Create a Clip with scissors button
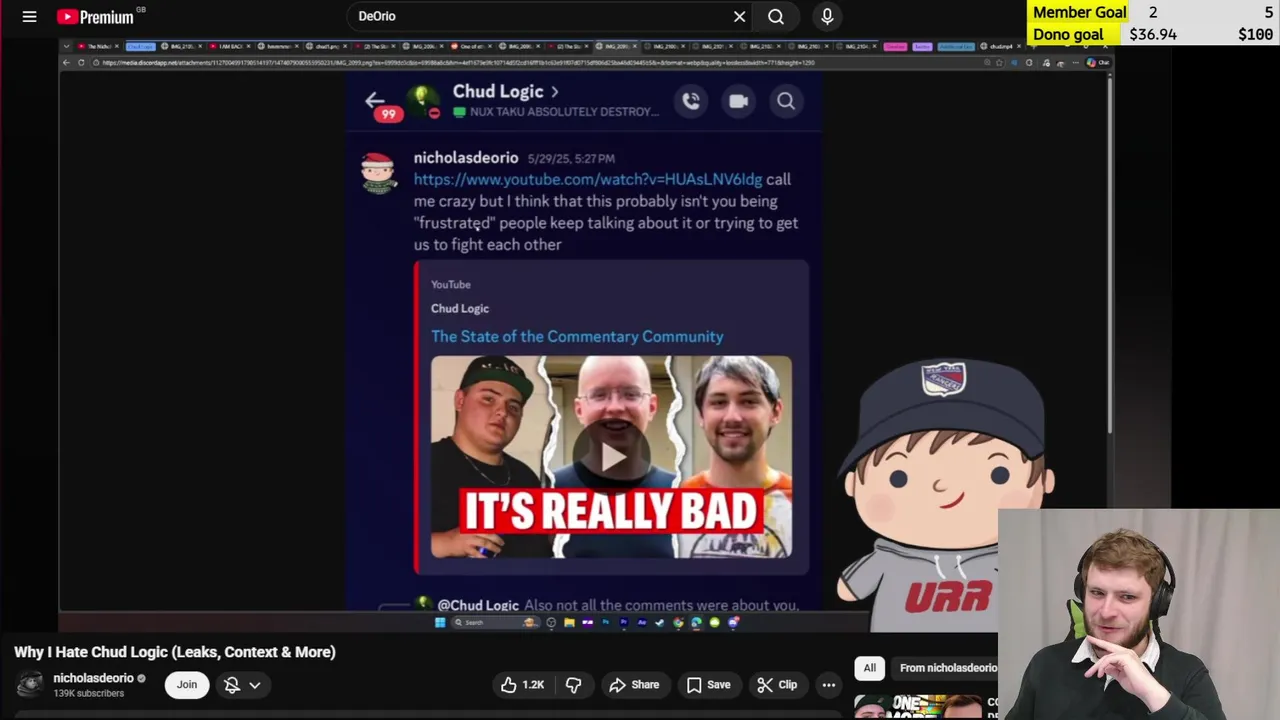 777,685
